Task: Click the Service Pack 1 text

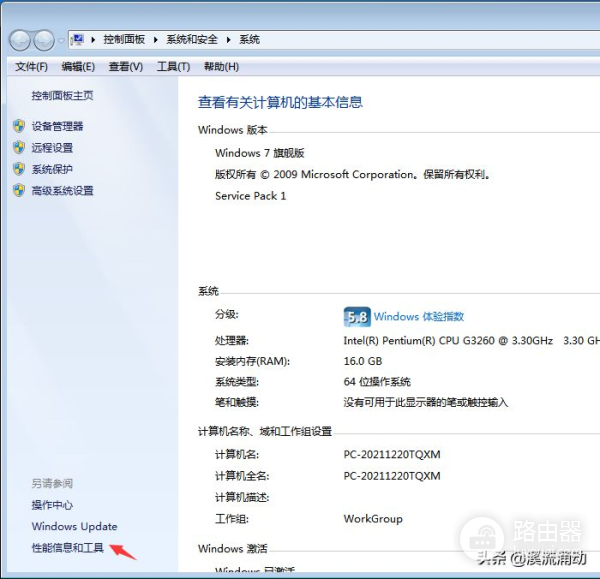Action: pos(251,196)
